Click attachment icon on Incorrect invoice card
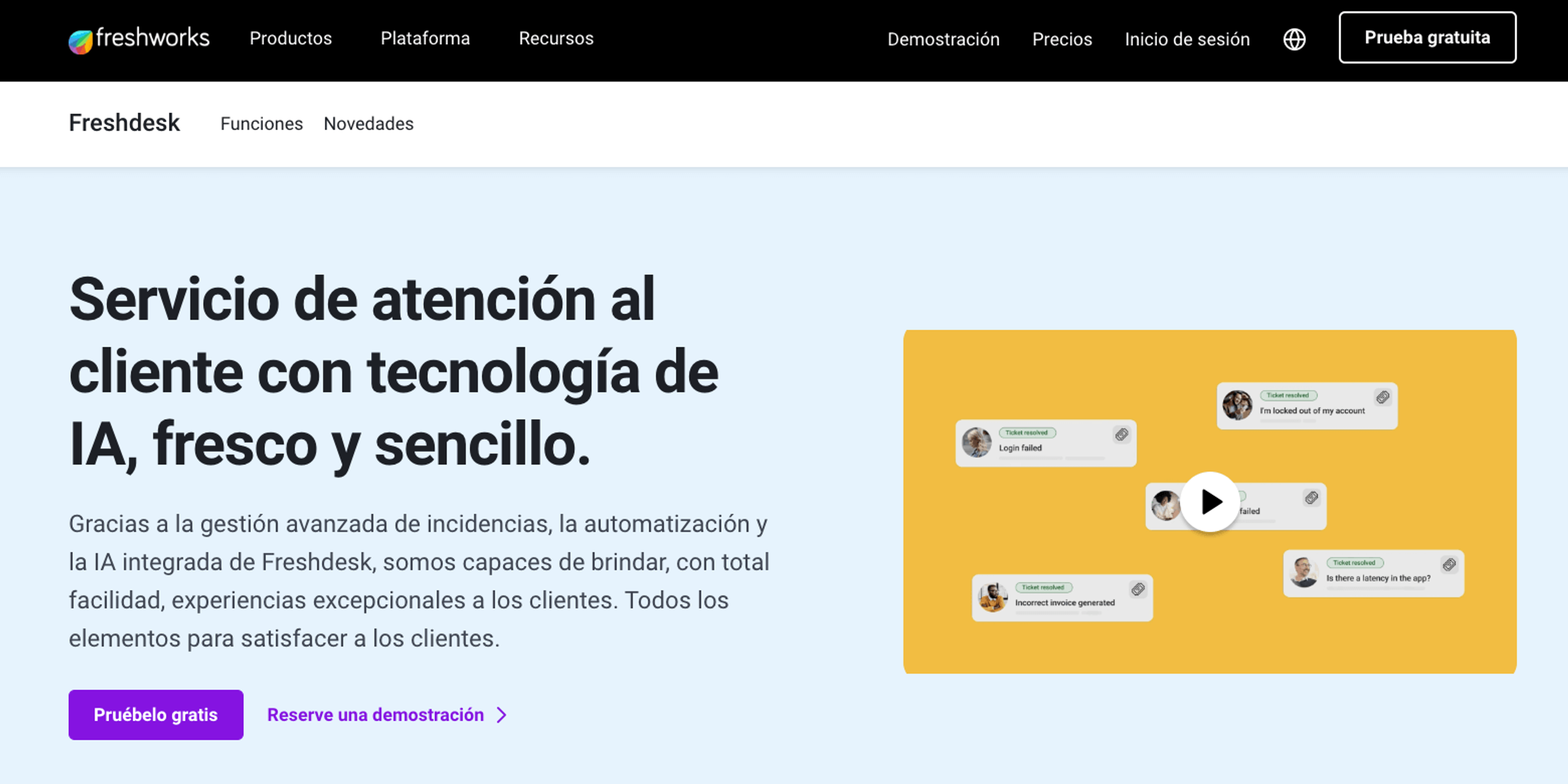Image resolution: width=1568 pixels, height=784 pixels. click(1138, 589)
